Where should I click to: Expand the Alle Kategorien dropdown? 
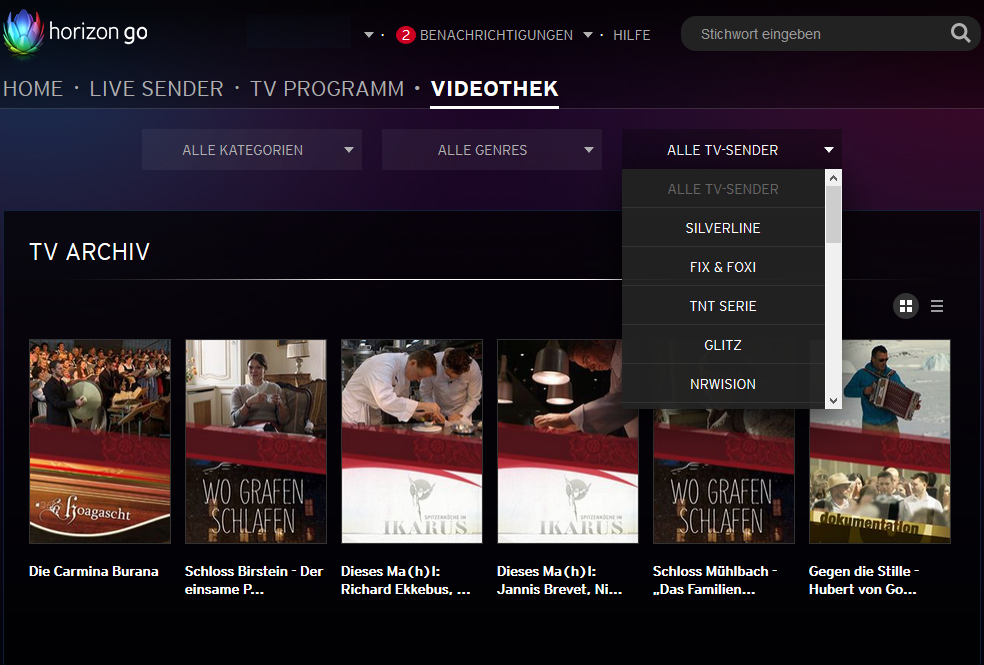(x=252, y=150)
